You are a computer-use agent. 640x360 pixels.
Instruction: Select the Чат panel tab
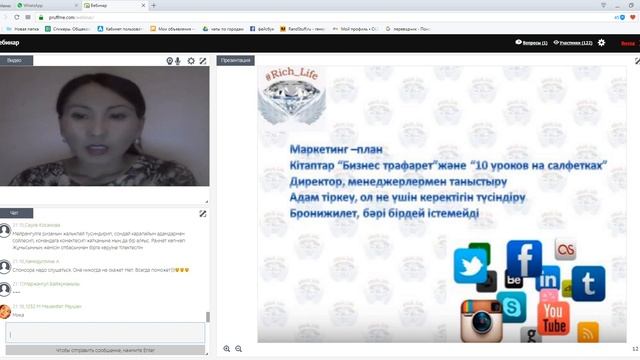pos(16,213)
